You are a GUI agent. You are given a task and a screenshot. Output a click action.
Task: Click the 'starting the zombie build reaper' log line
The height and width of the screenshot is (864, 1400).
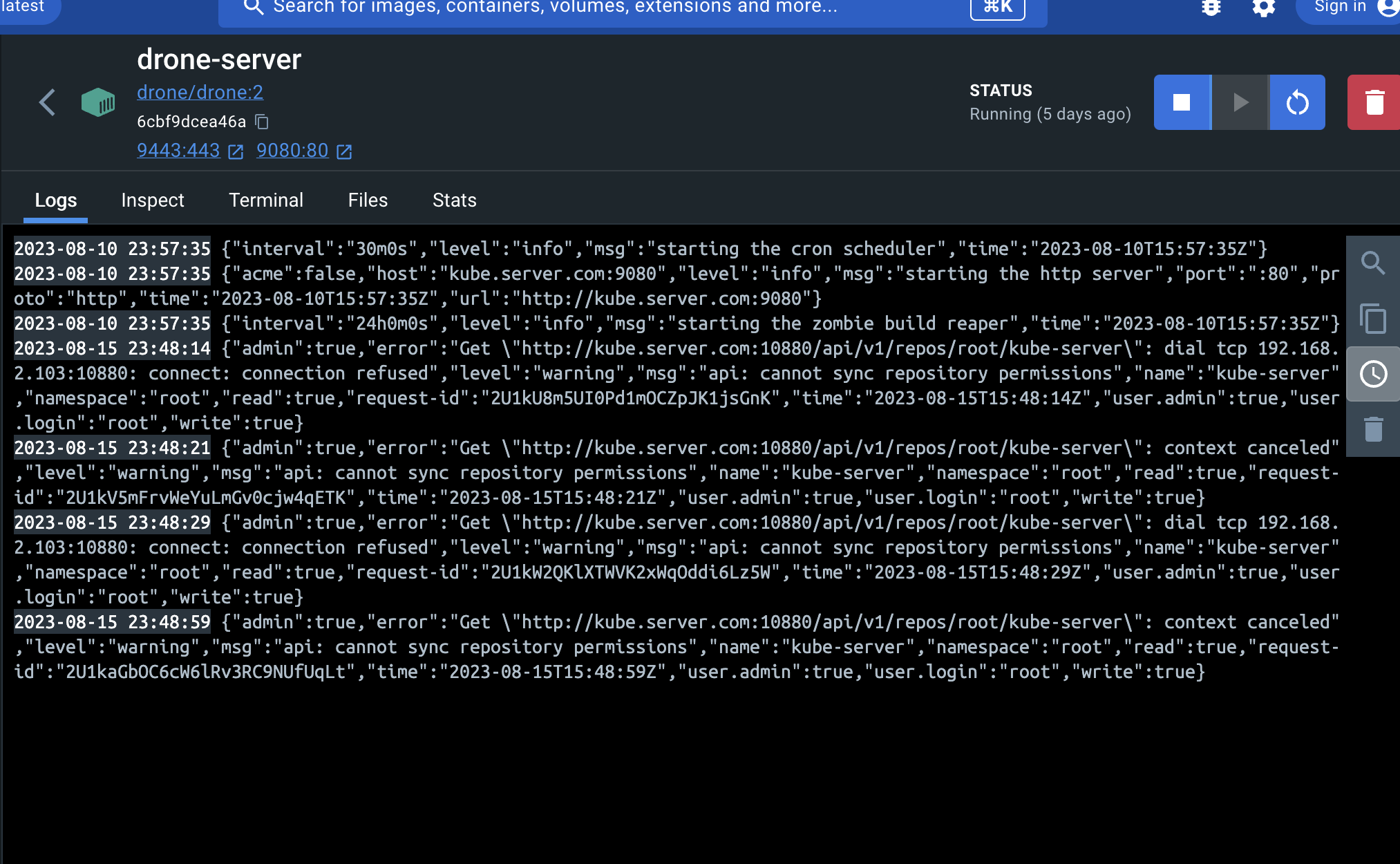coord(677,323)
